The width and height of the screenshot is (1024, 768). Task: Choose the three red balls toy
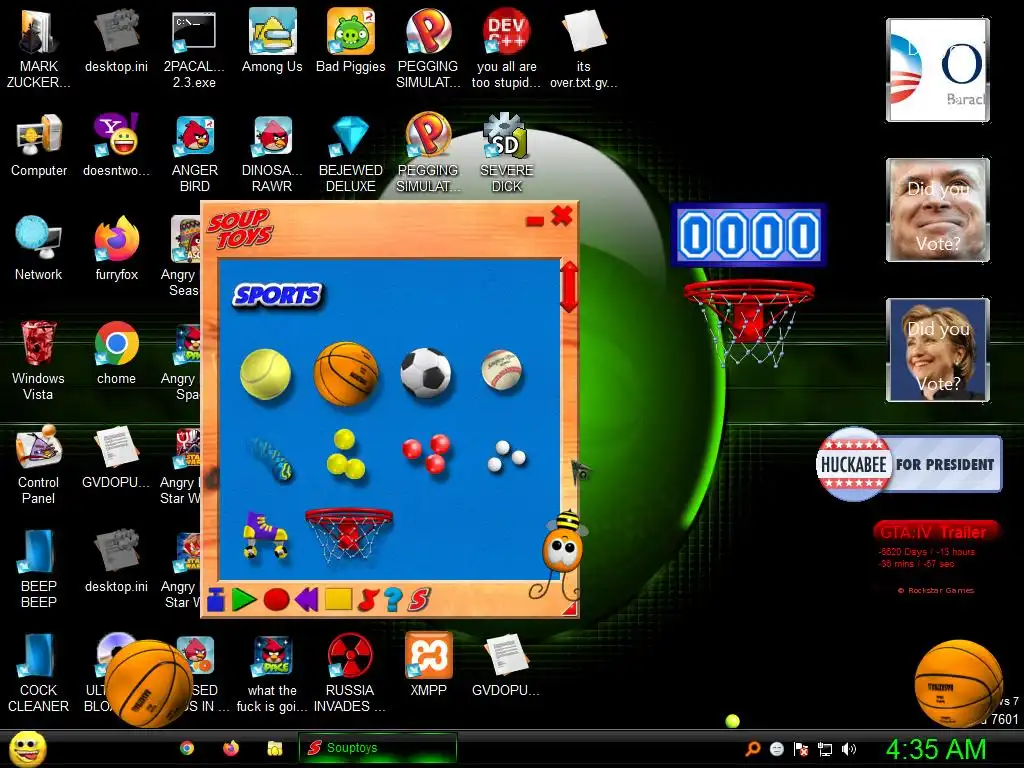coord(426,453)
